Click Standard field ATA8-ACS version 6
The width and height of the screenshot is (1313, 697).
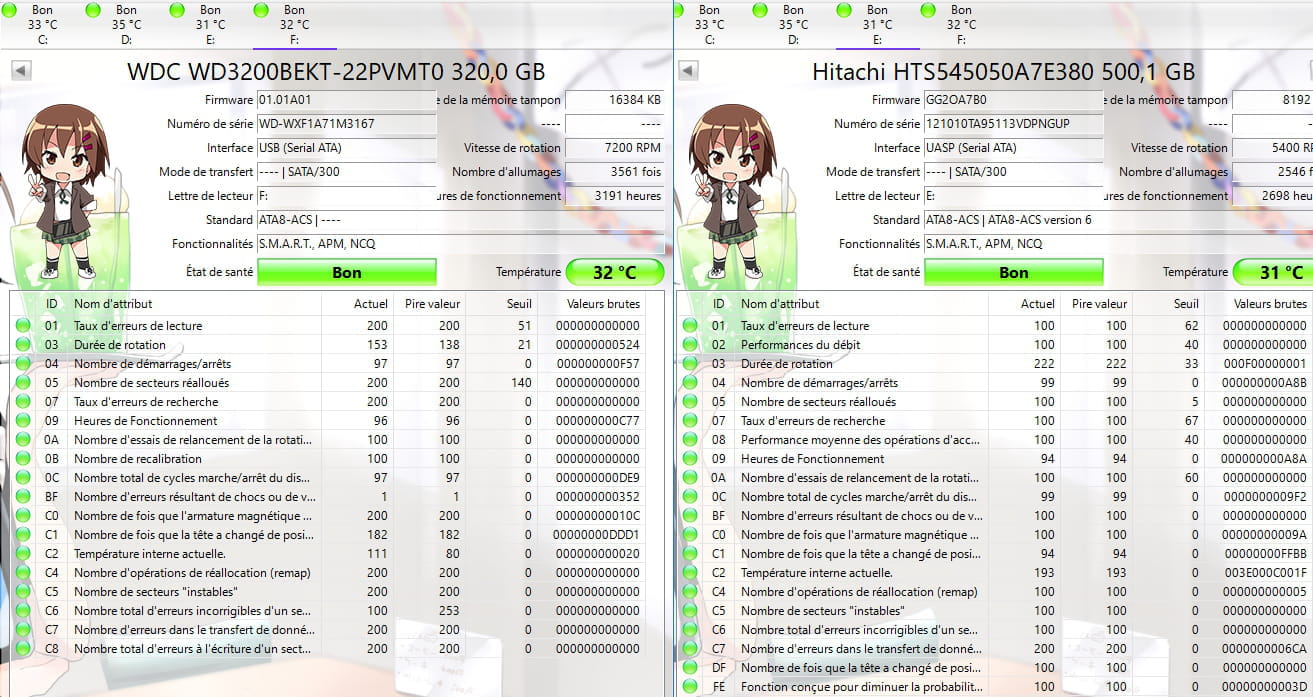(x=1118, y=220)
